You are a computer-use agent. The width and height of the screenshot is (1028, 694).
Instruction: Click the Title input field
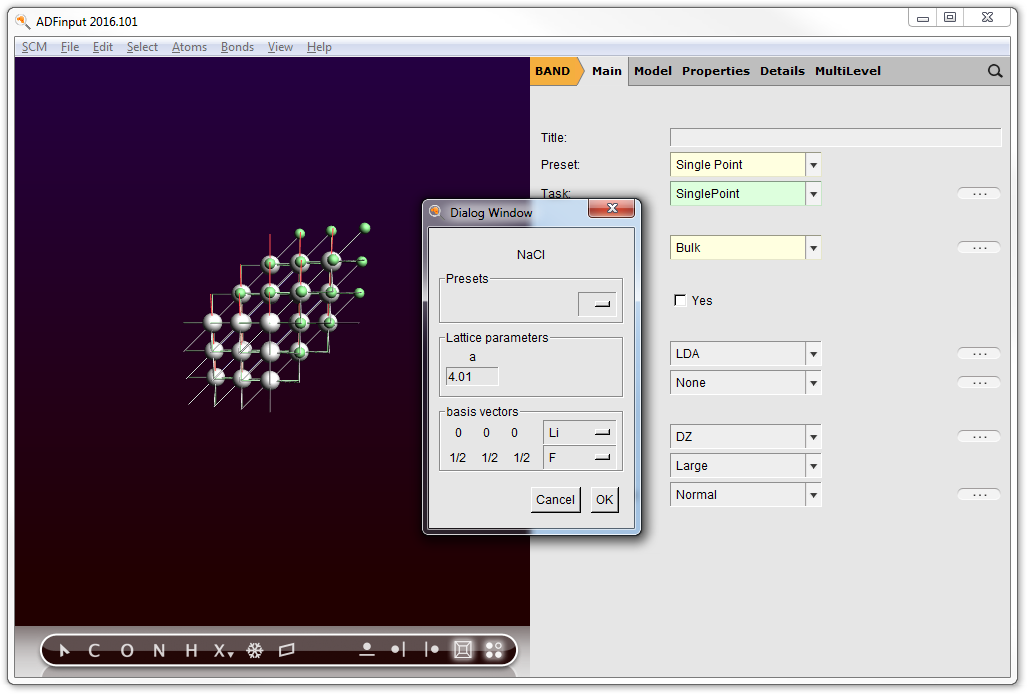pyautogui.click(x=836, y=138)
